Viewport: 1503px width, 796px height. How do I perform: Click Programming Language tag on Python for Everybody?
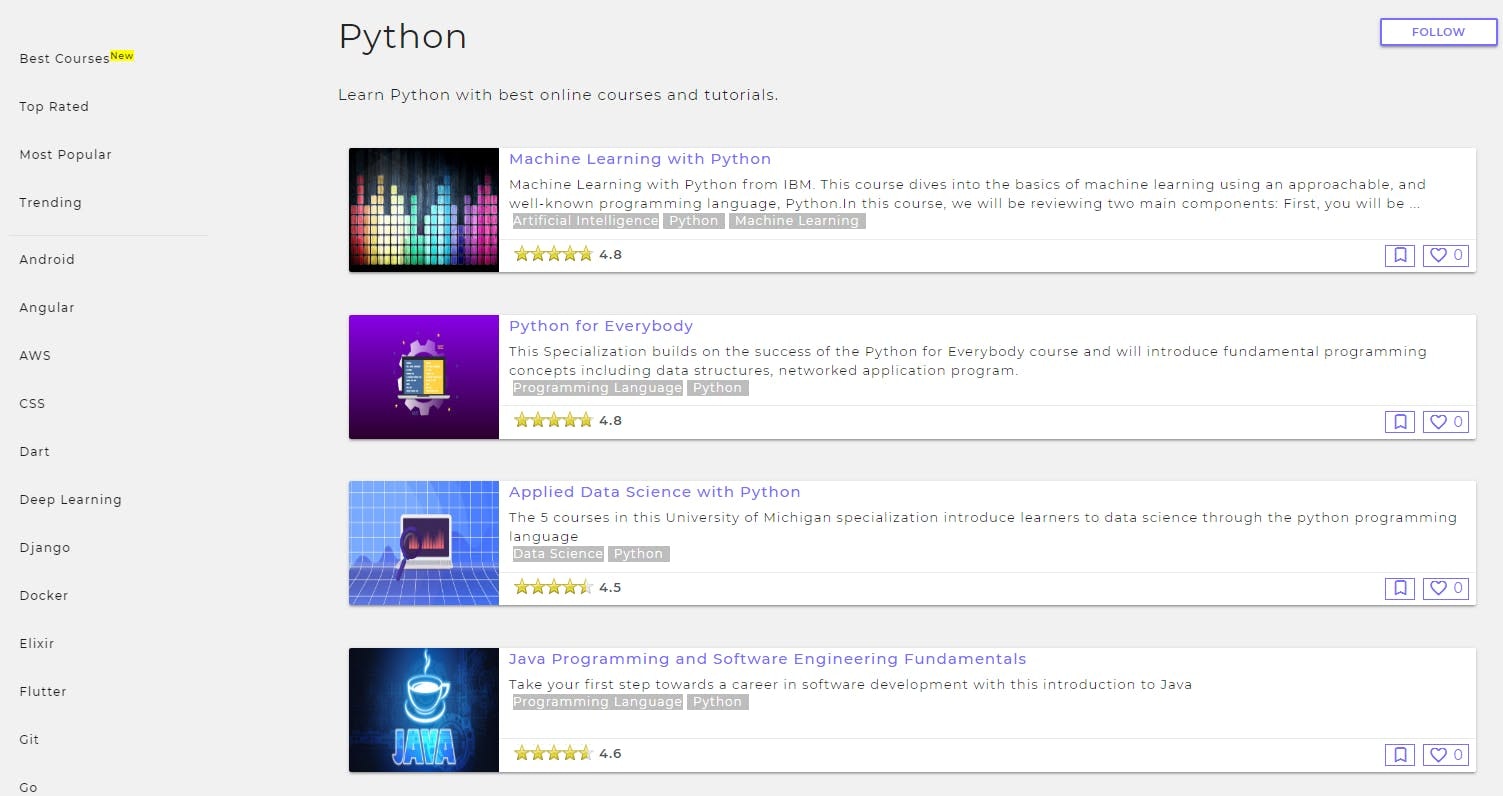click(x=598, y=388)
